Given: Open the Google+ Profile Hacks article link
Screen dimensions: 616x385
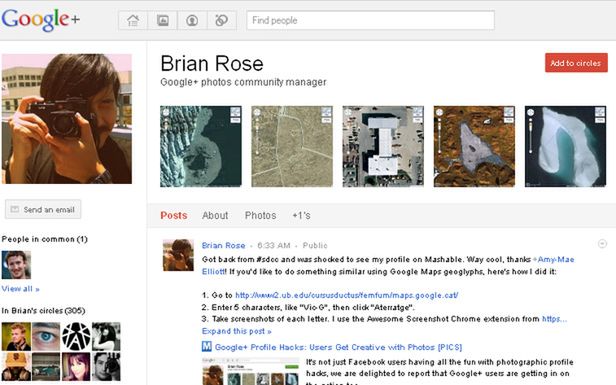Looking at the screenshot, I should tap(338, 347).
